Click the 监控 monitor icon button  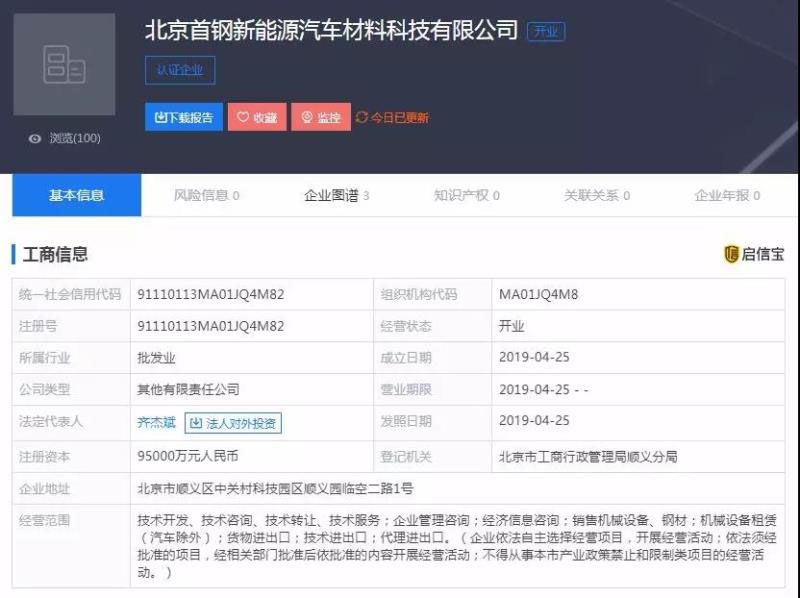(307, 118)
